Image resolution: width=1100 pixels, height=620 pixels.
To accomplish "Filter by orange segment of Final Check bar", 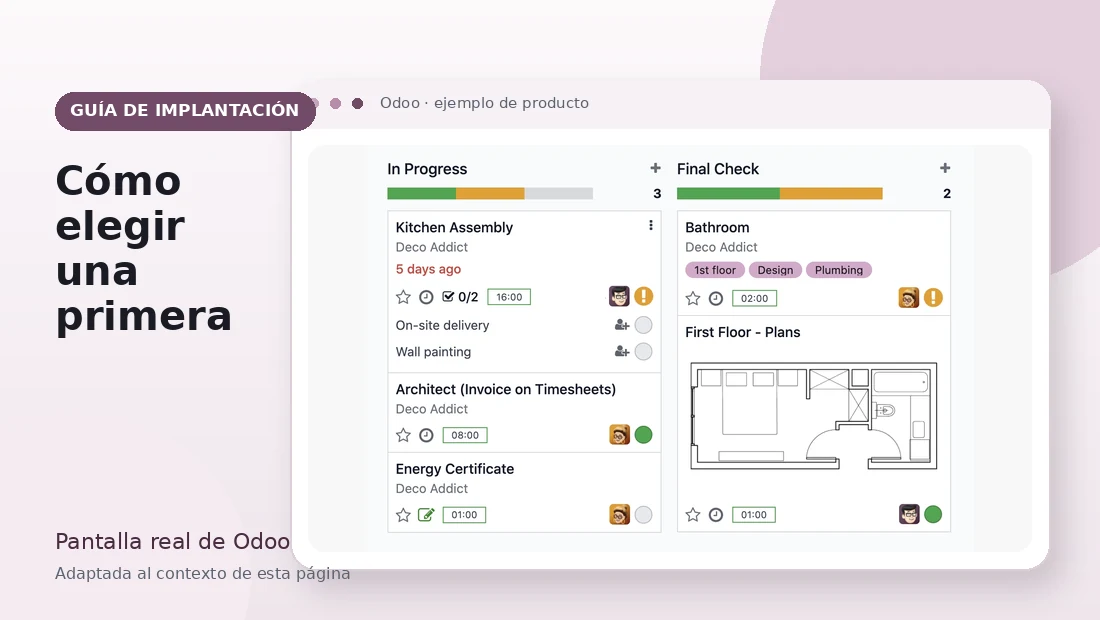I will [x=831, y=194].
